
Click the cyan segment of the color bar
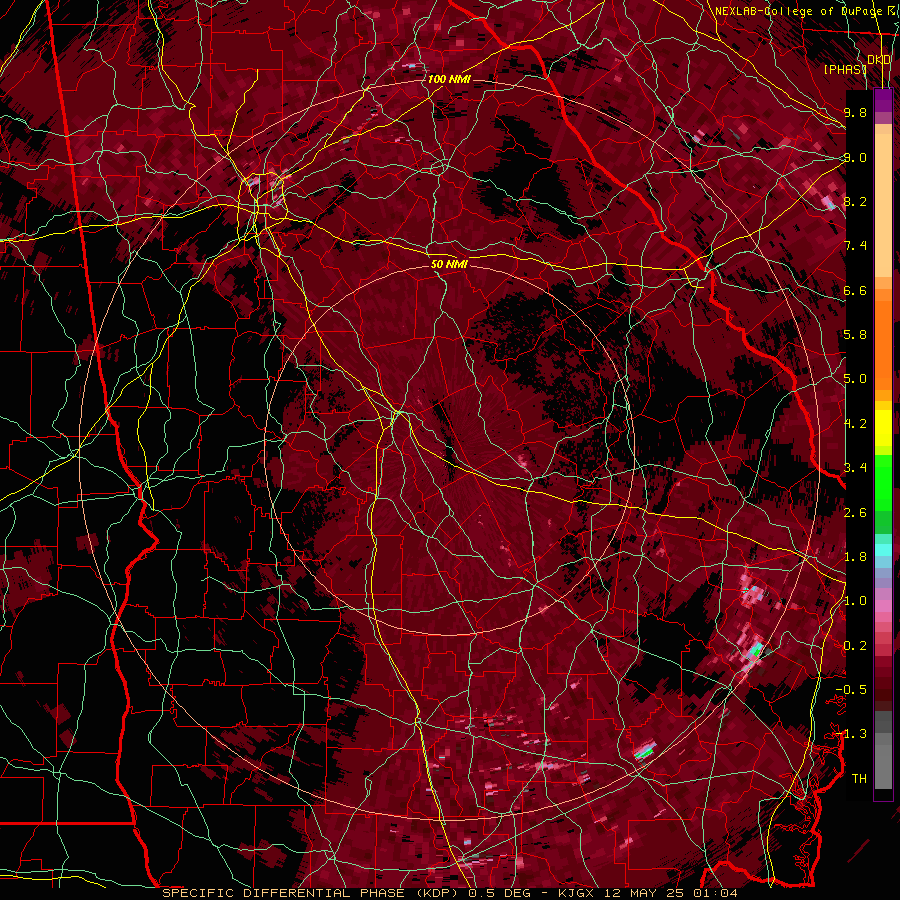(883, 550)
